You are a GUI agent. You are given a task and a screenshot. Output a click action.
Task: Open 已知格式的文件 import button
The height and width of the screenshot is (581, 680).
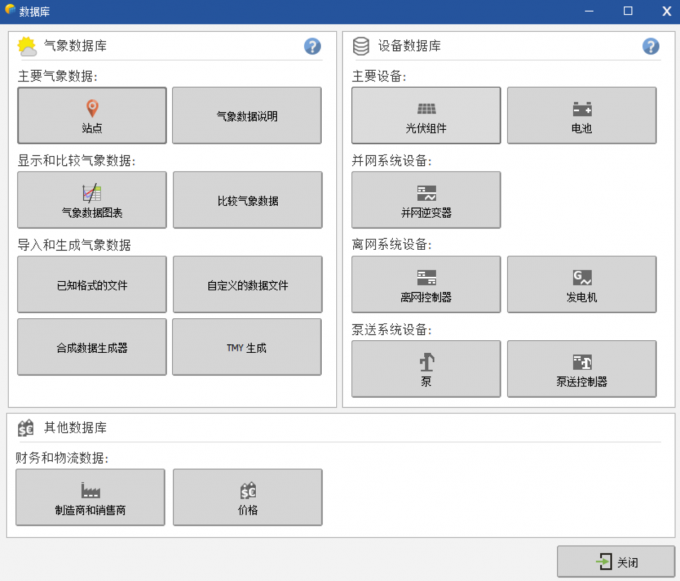pyautogui.click(x=92, y=284)
